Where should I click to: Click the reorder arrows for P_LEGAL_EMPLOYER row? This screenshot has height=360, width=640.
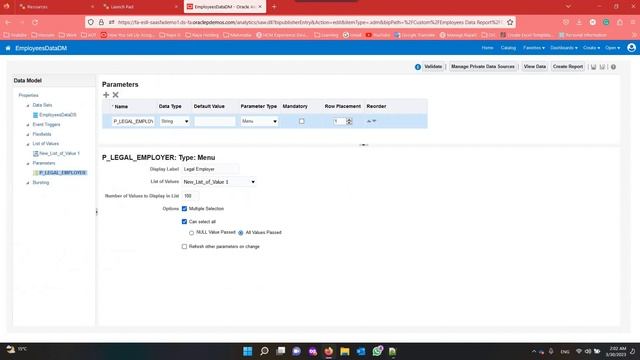371,121
